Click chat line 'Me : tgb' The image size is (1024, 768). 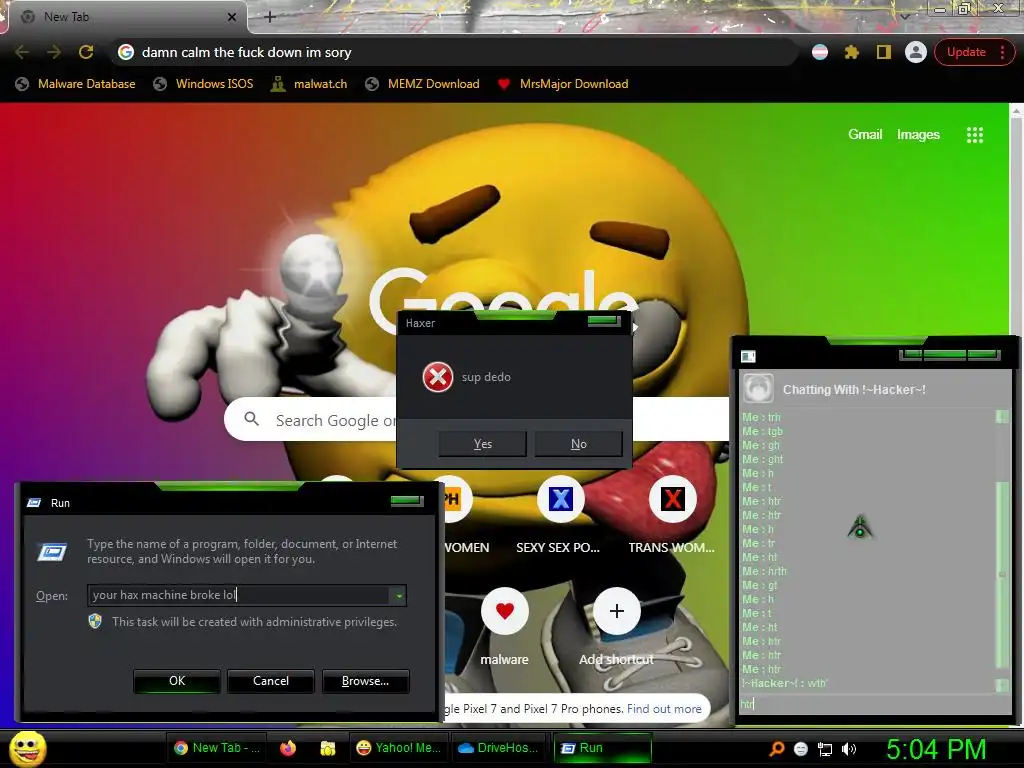click(762, 431)
